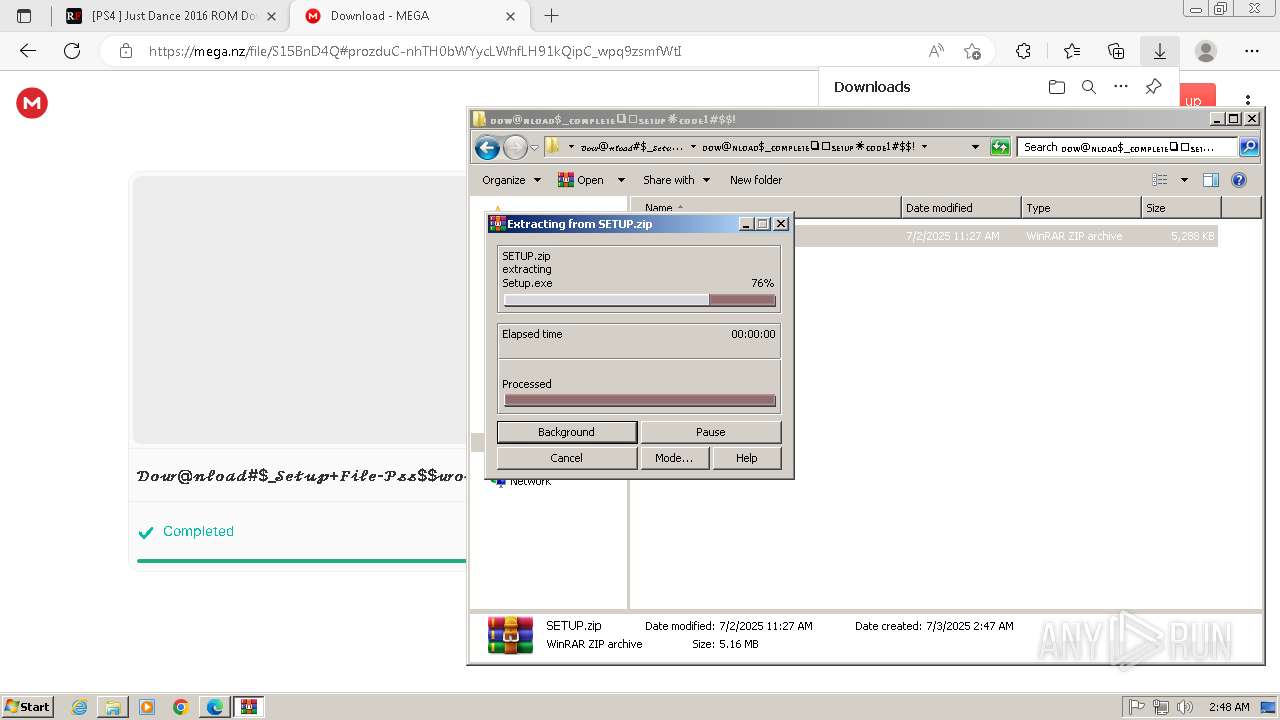
Task: Pin the Downloads panel
Action: [x=1153, y=87]
